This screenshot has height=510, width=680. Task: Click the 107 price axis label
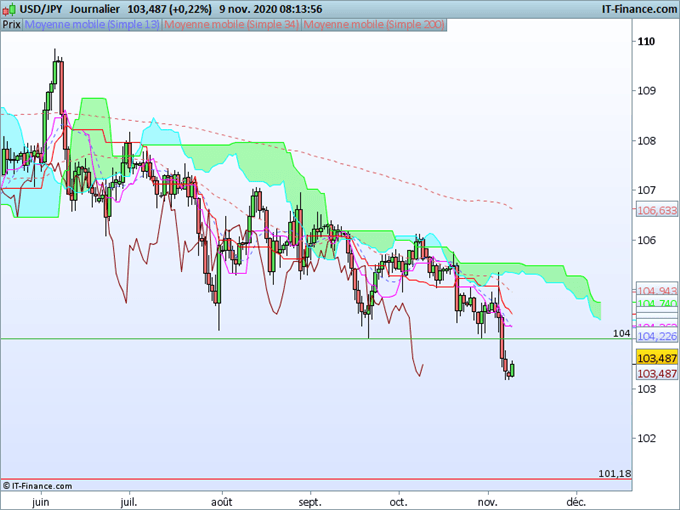click(x=646, y=190)
